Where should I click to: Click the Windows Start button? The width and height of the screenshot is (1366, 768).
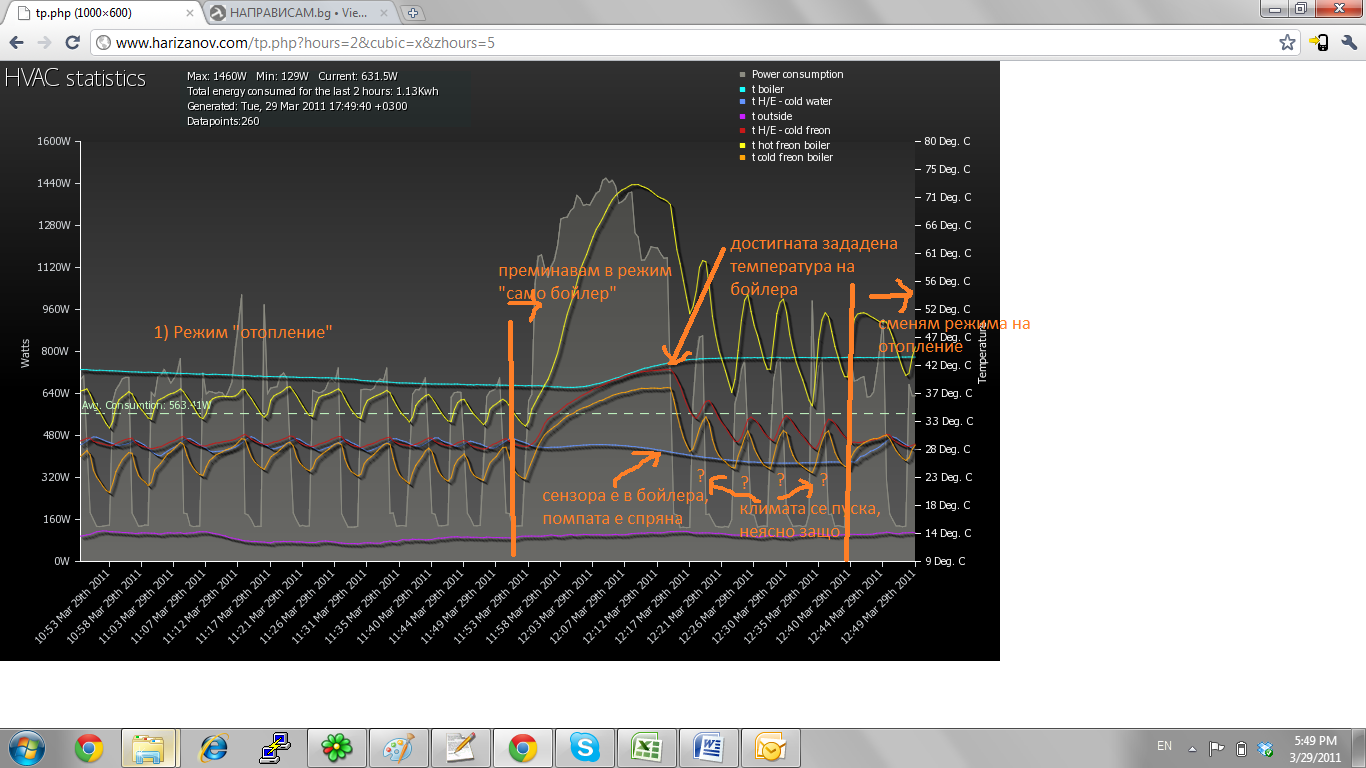[x=27, y=747]
